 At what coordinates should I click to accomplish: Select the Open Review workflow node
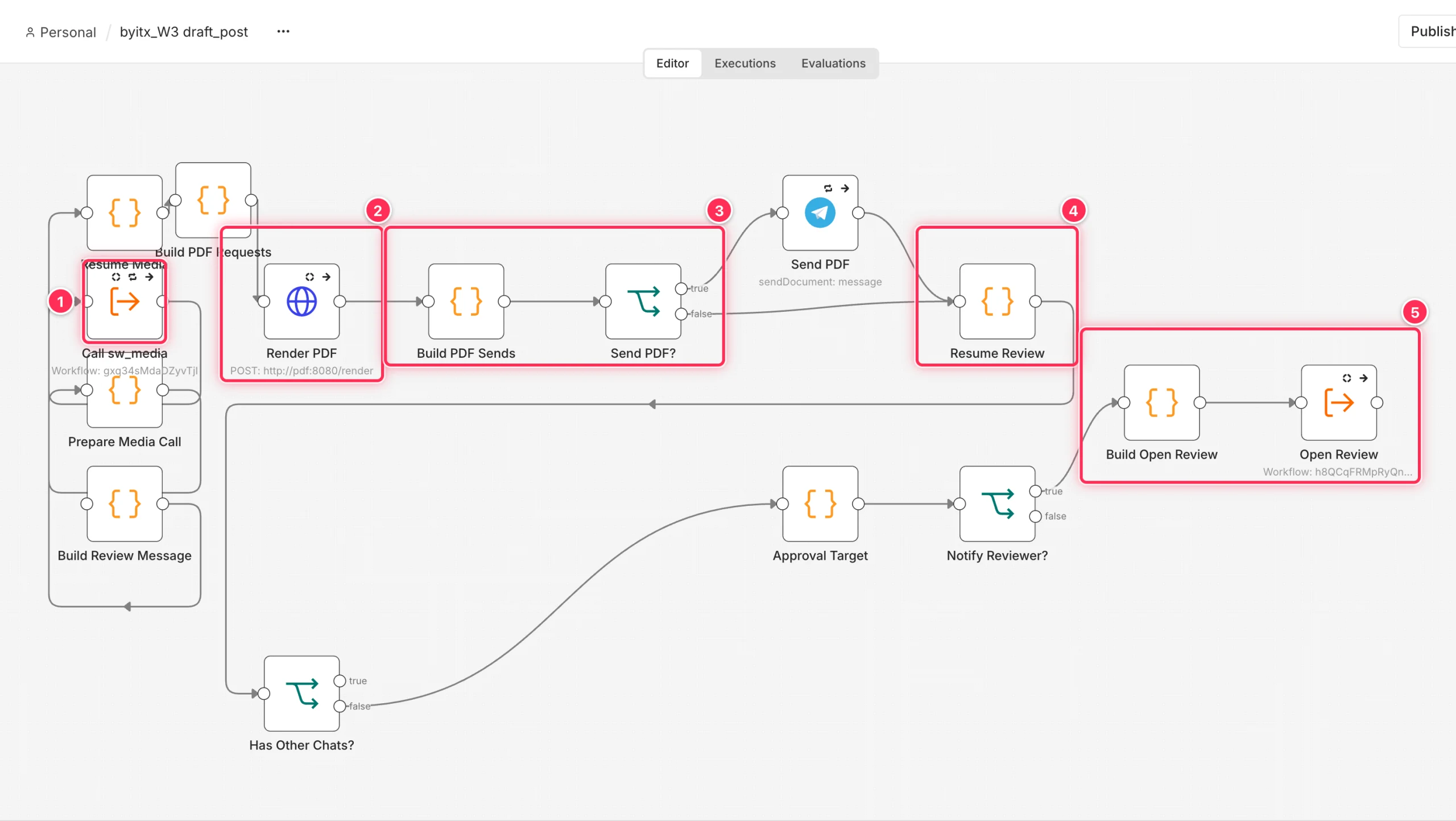tap(1338, 402)
